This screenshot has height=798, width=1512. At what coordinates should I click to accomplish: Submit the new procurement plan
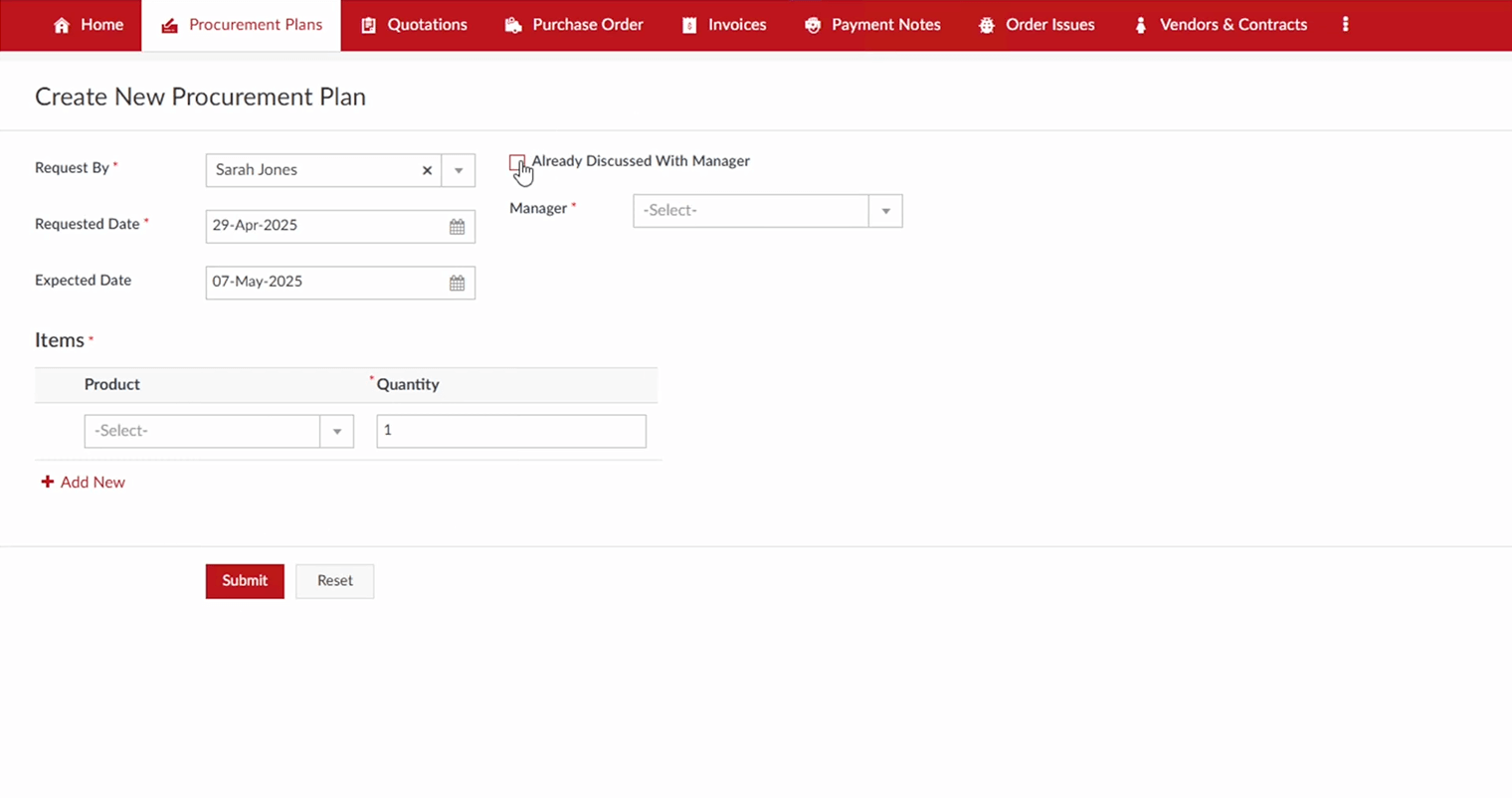[245, 581]
